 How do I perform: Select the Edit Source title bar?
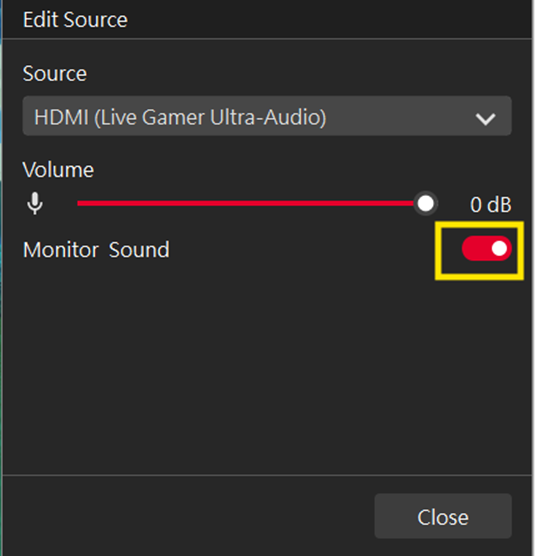click(267, 19)
